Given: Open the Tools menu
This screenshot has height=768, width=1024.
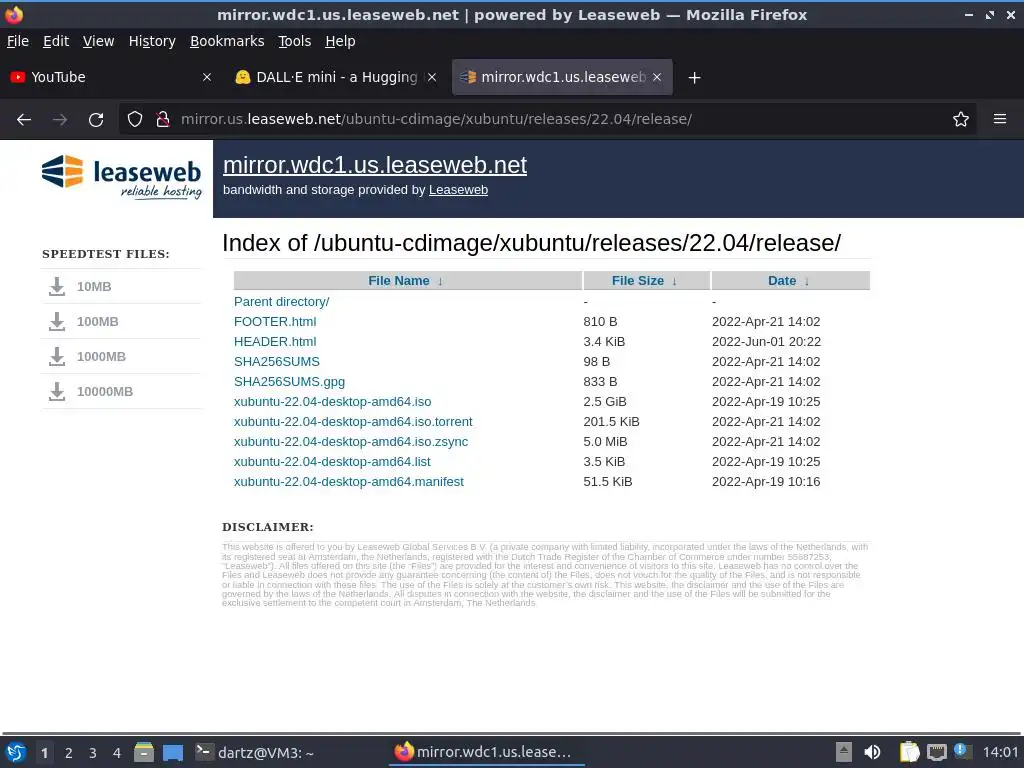Looking at the screenshot, I should pos(295,41).
